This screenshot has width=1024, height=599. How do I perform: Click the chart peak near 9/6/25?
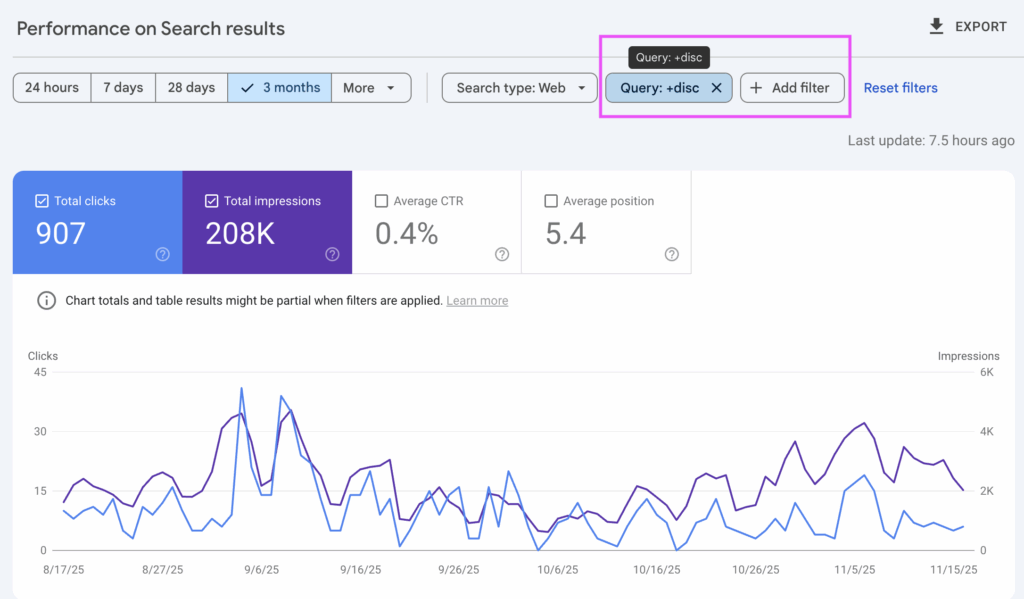click(x=241, y=388)
